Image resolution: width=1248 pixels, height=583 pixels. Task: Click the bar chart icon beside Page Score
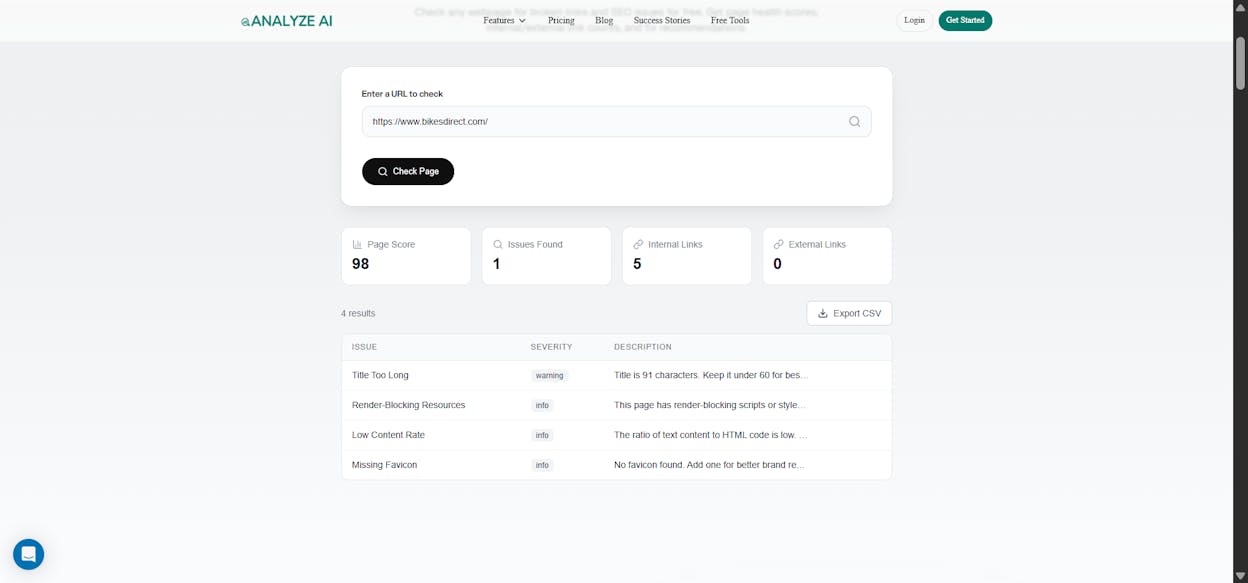click(x=357, y=244)
